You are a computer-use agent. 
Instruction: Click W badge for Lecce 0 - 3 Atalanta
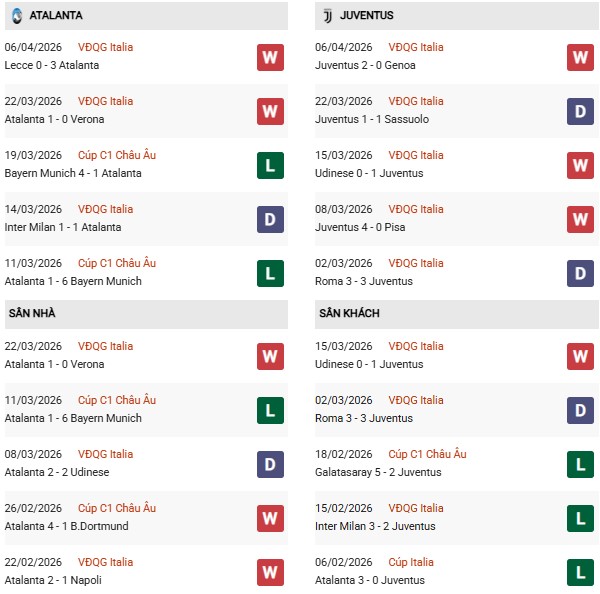pos(270,57)
